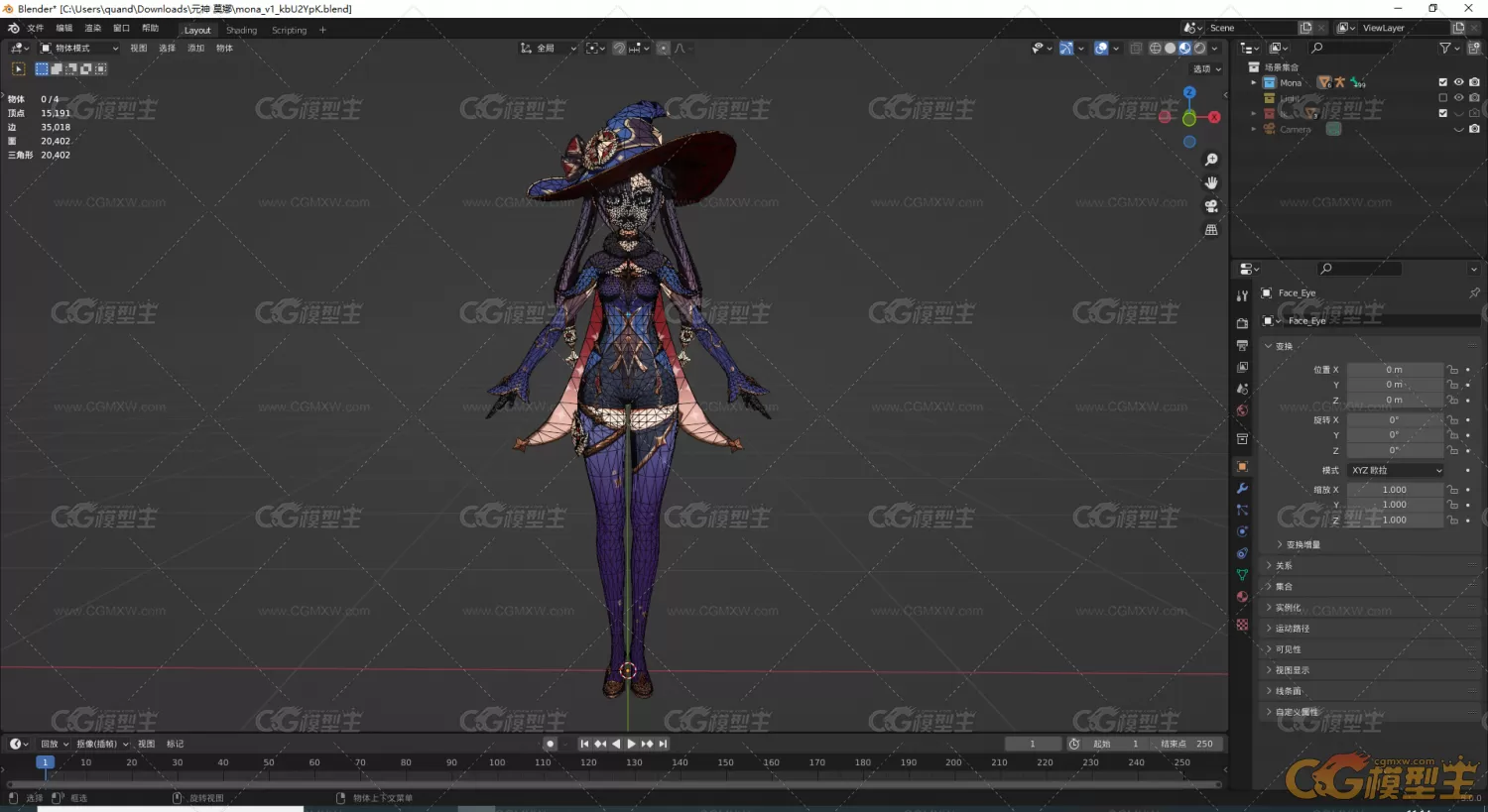Open the timeline Playback menu
The height and width of the screenshot is (812, 1488).
(55, 744)
